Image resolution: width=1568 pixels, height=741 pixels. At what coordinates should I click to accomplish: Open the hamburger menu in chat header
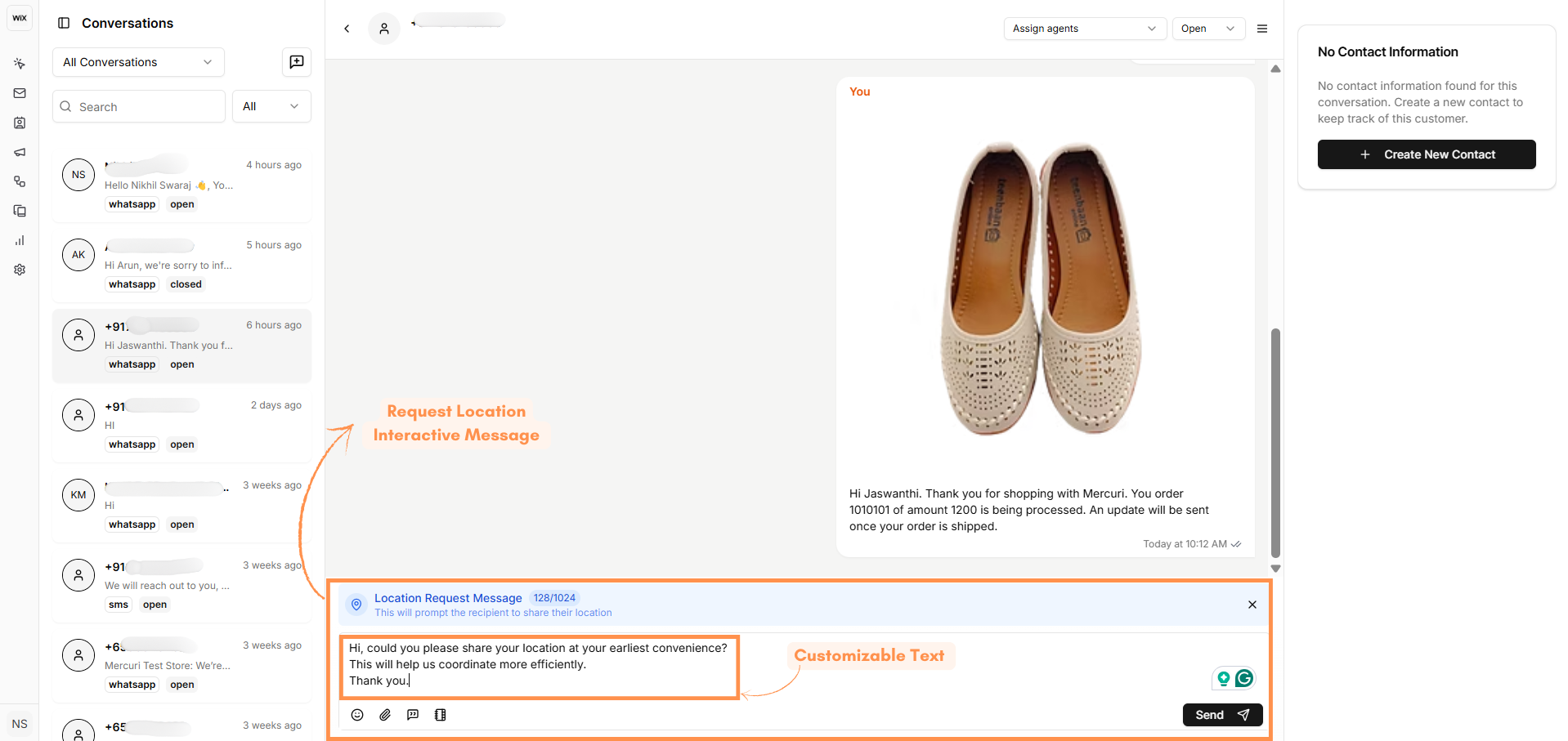pos(1262,29)
